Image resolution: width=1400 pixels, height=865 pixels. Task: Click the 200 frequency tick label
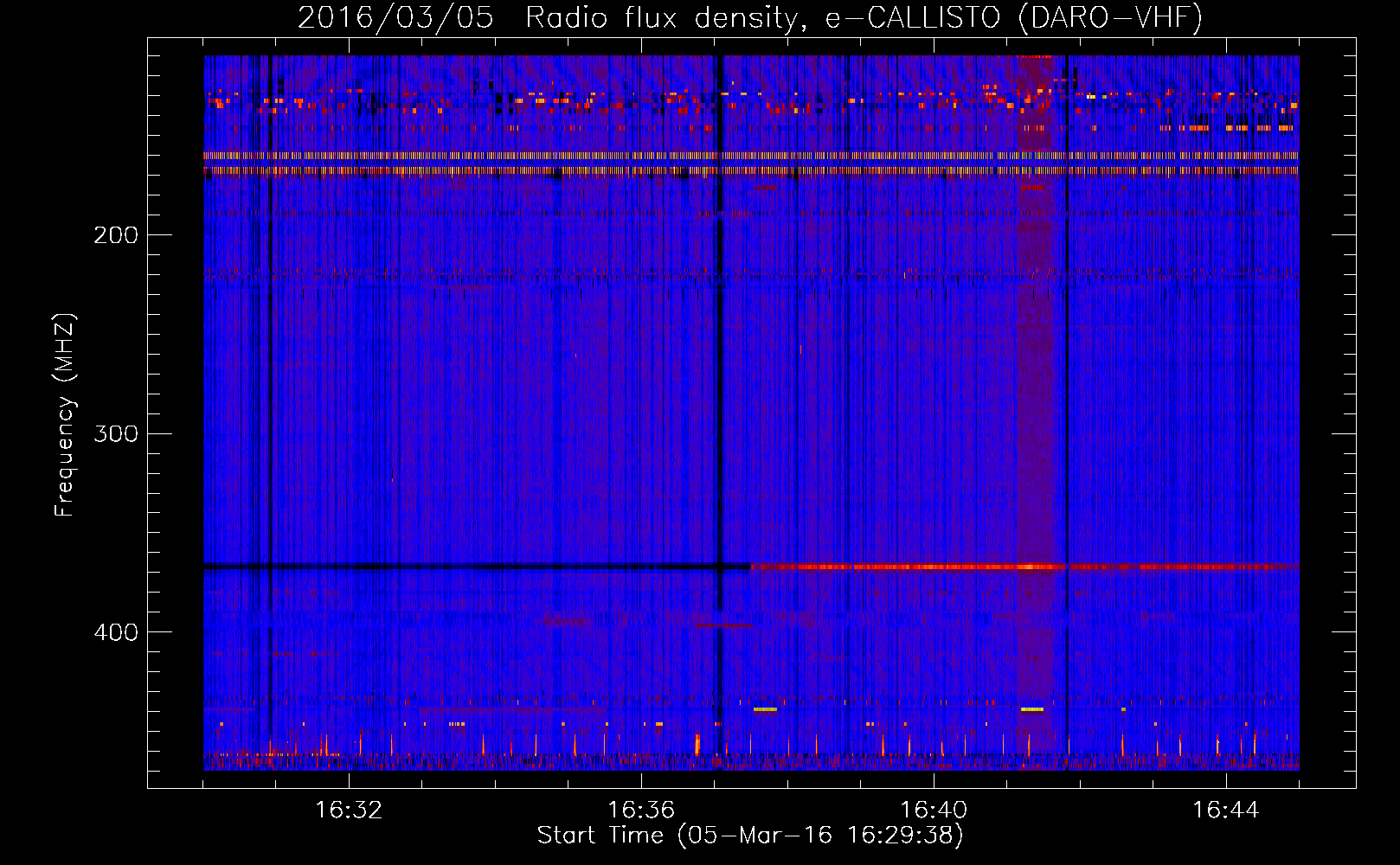pyautogui.click(x=116, y=234)
